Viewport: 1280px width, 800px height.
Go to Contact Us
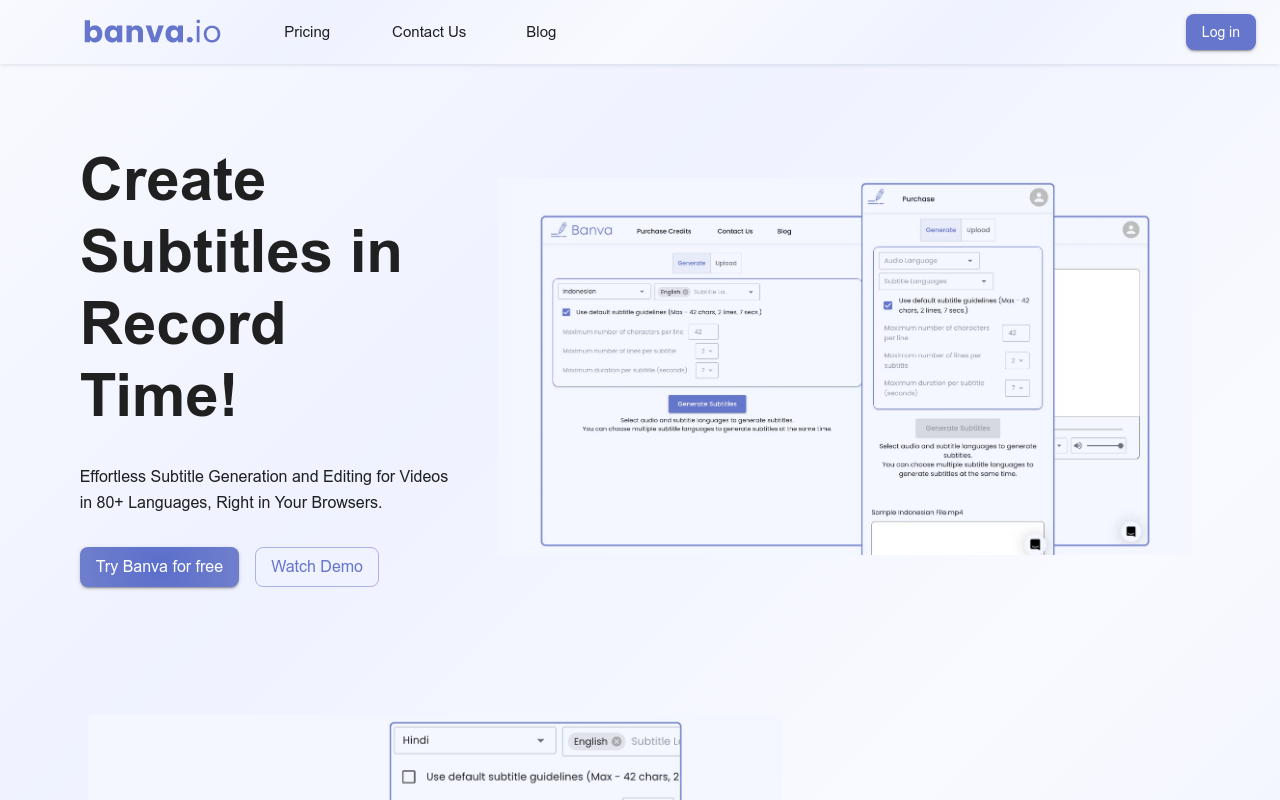pos(429,32)
